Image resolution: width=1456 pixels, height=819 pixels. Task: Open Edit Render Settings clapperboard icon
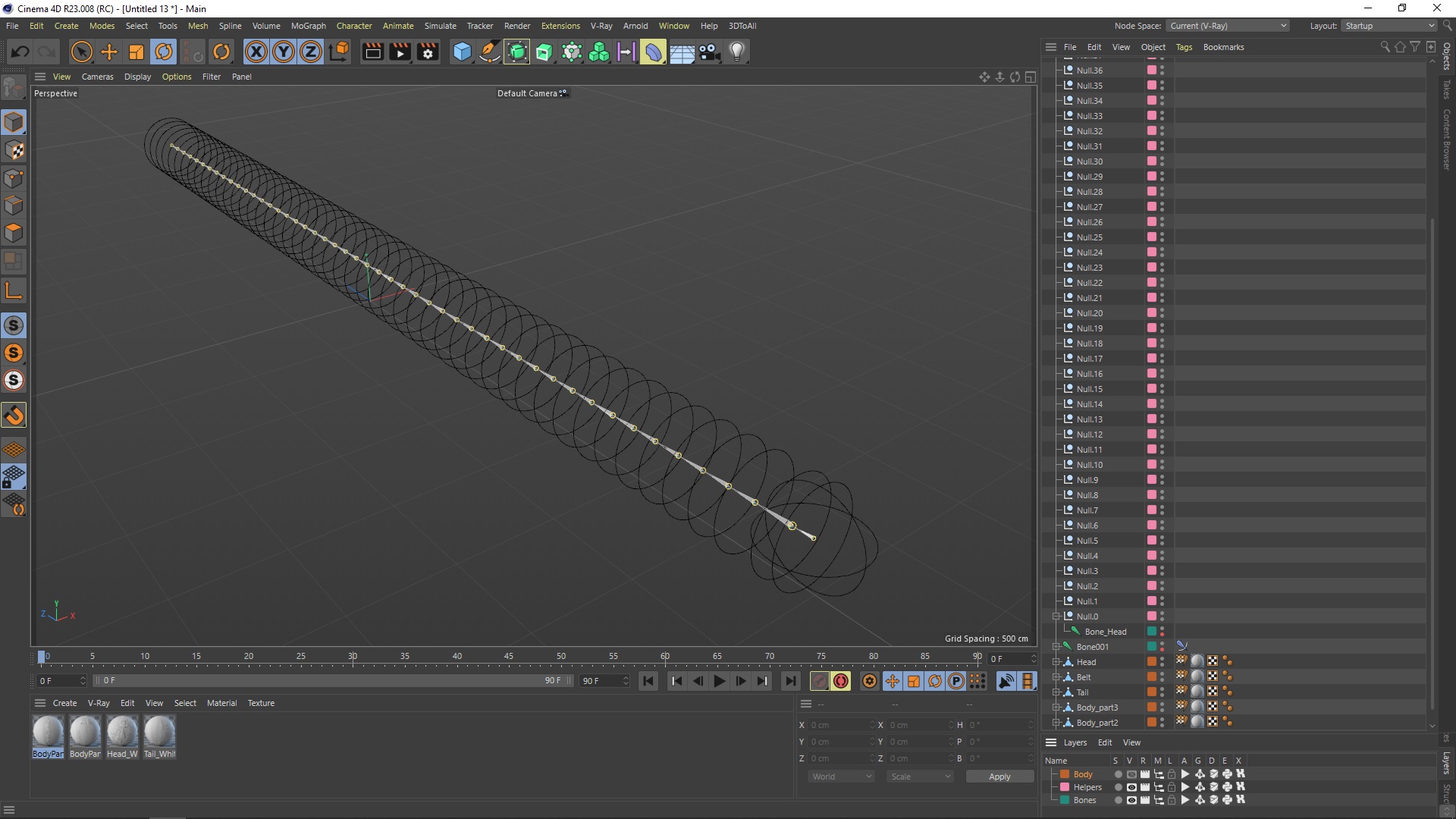click(x=428, y=52)
